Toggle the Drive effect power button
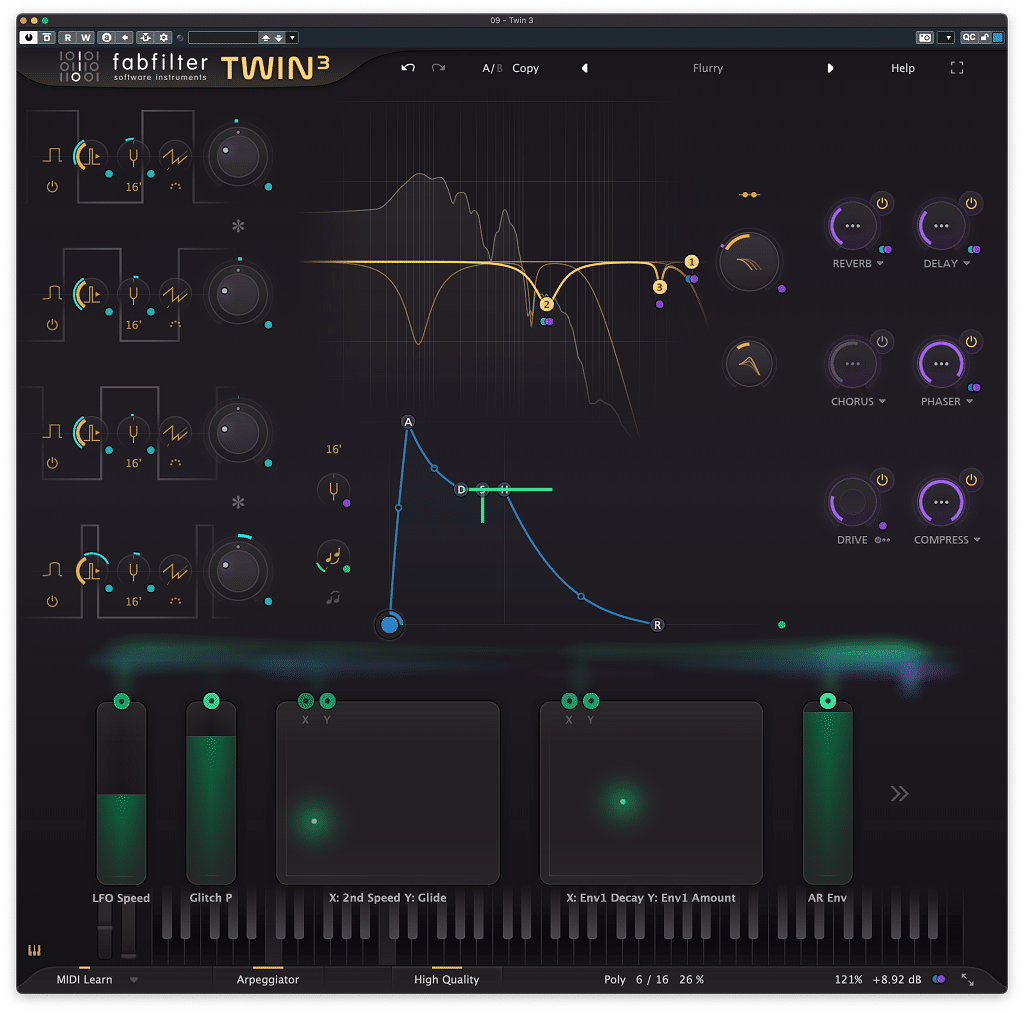Viewport: 1024px width, 1013px height. pos(882,480)
